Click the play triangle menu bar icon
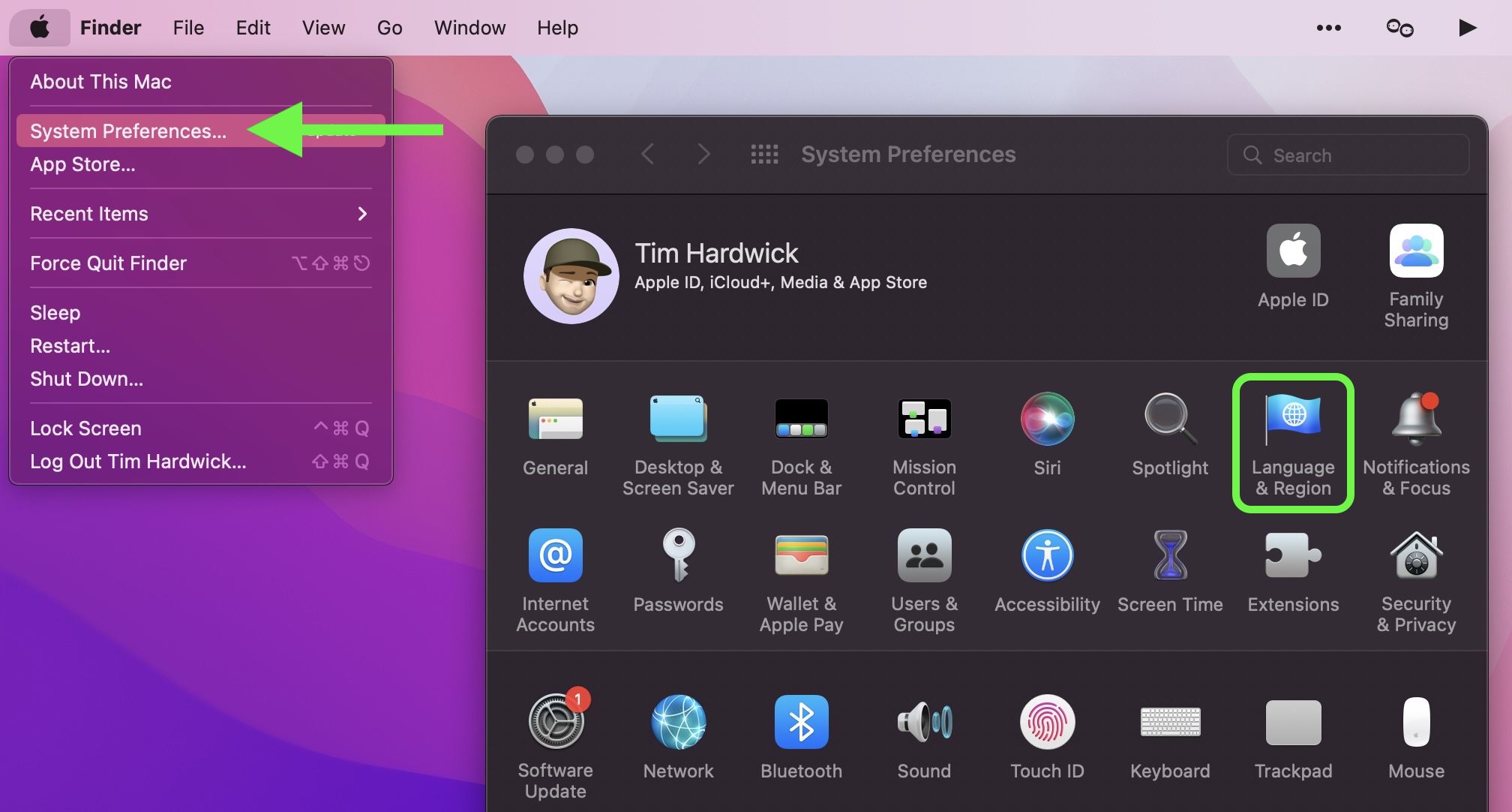The width and height of the screenshot is (1512, 812). [x=1468, y=28]
